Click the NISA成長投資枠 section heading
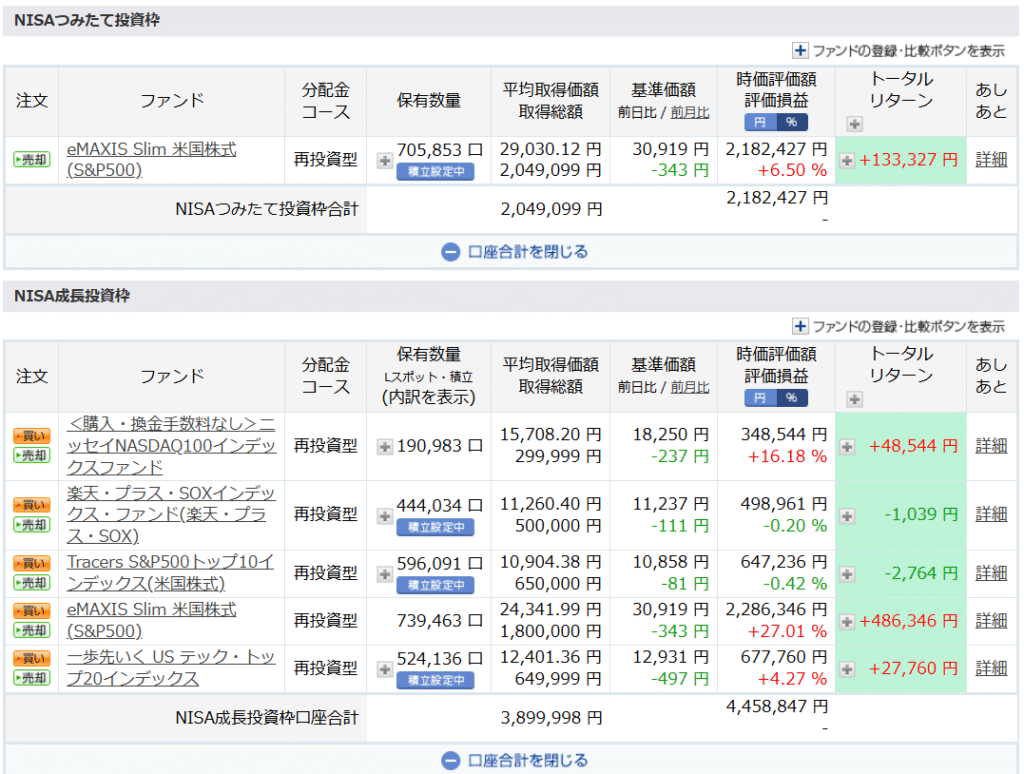The image size is (1024, 774). pyautogui.click(x=72, y=296)
